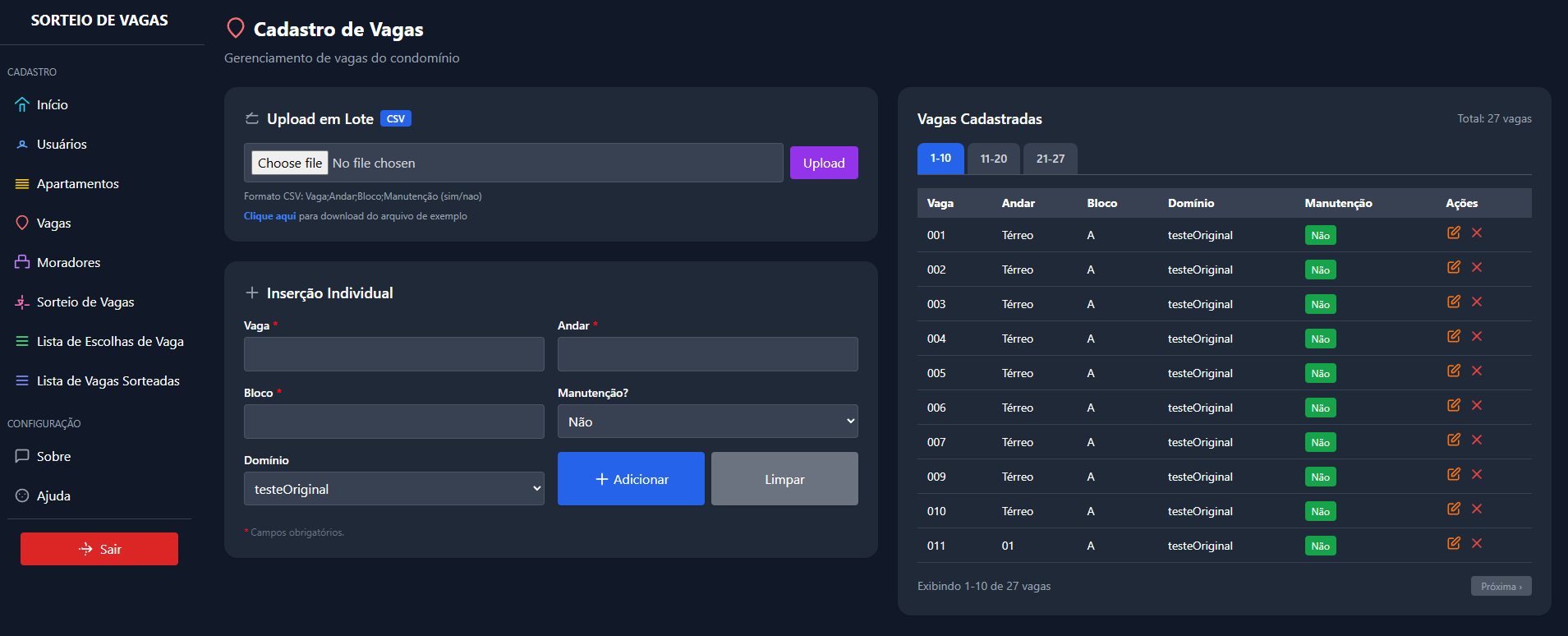Open the Apartamentos menu item
The width and height of the screenshot is (1568, 636).
click(77, 184)
